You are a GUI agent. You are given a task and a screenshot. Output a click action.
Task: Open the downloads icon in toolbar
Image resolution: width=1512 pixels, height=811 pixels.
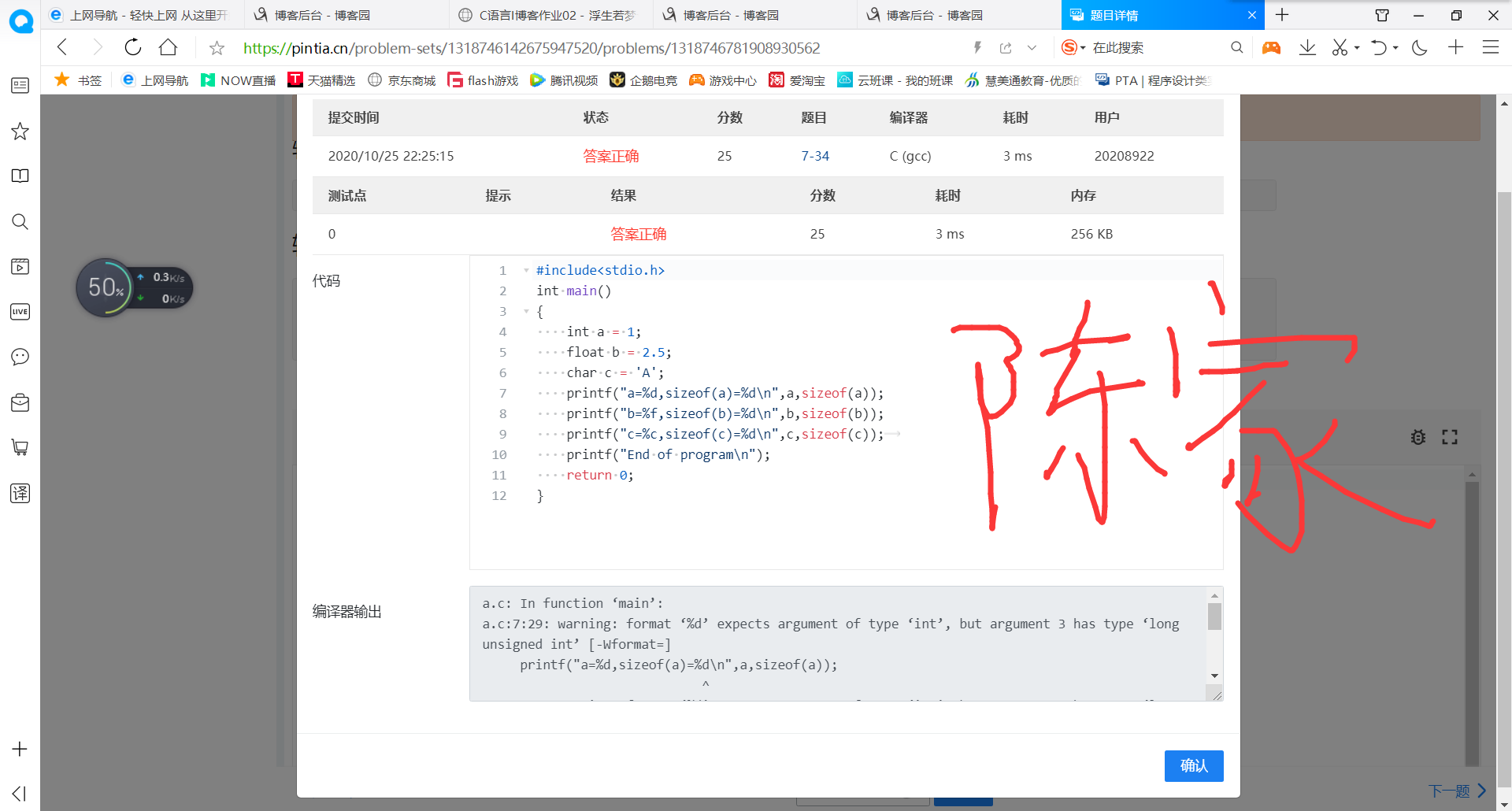click(x=1307, y=48)
